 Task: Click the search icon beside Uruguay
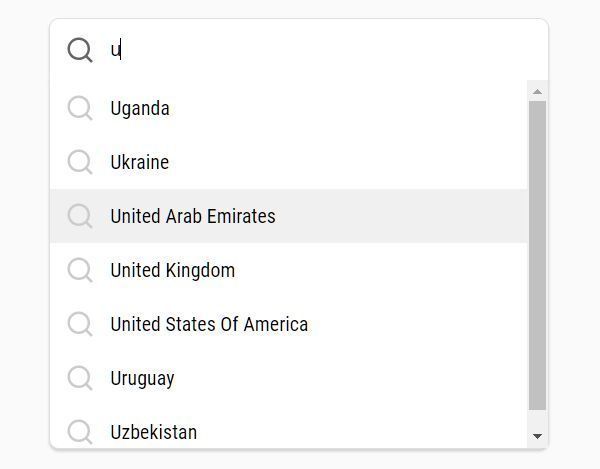(x=80, y=378)
